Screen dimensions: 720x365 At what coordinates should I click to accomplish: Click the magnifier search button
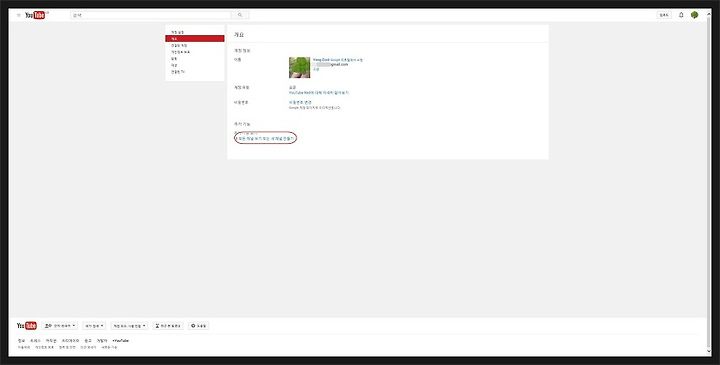240,15
